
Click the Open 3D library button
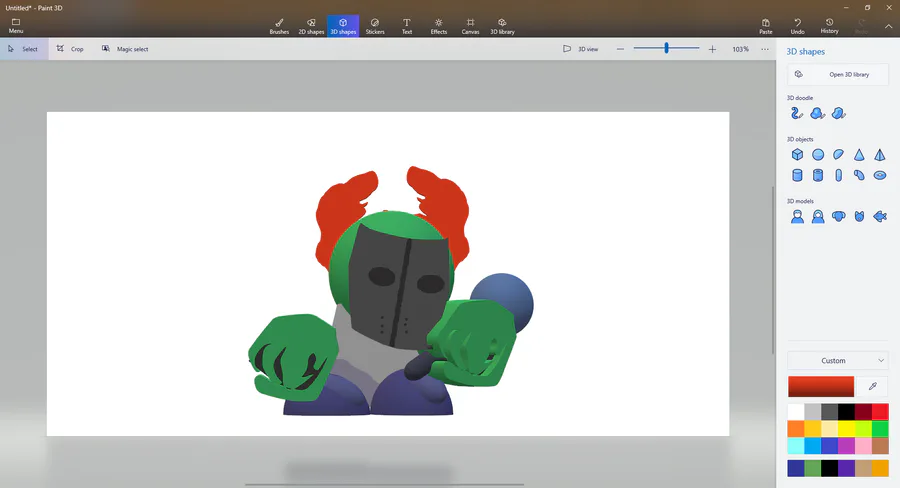pos(837,74)
